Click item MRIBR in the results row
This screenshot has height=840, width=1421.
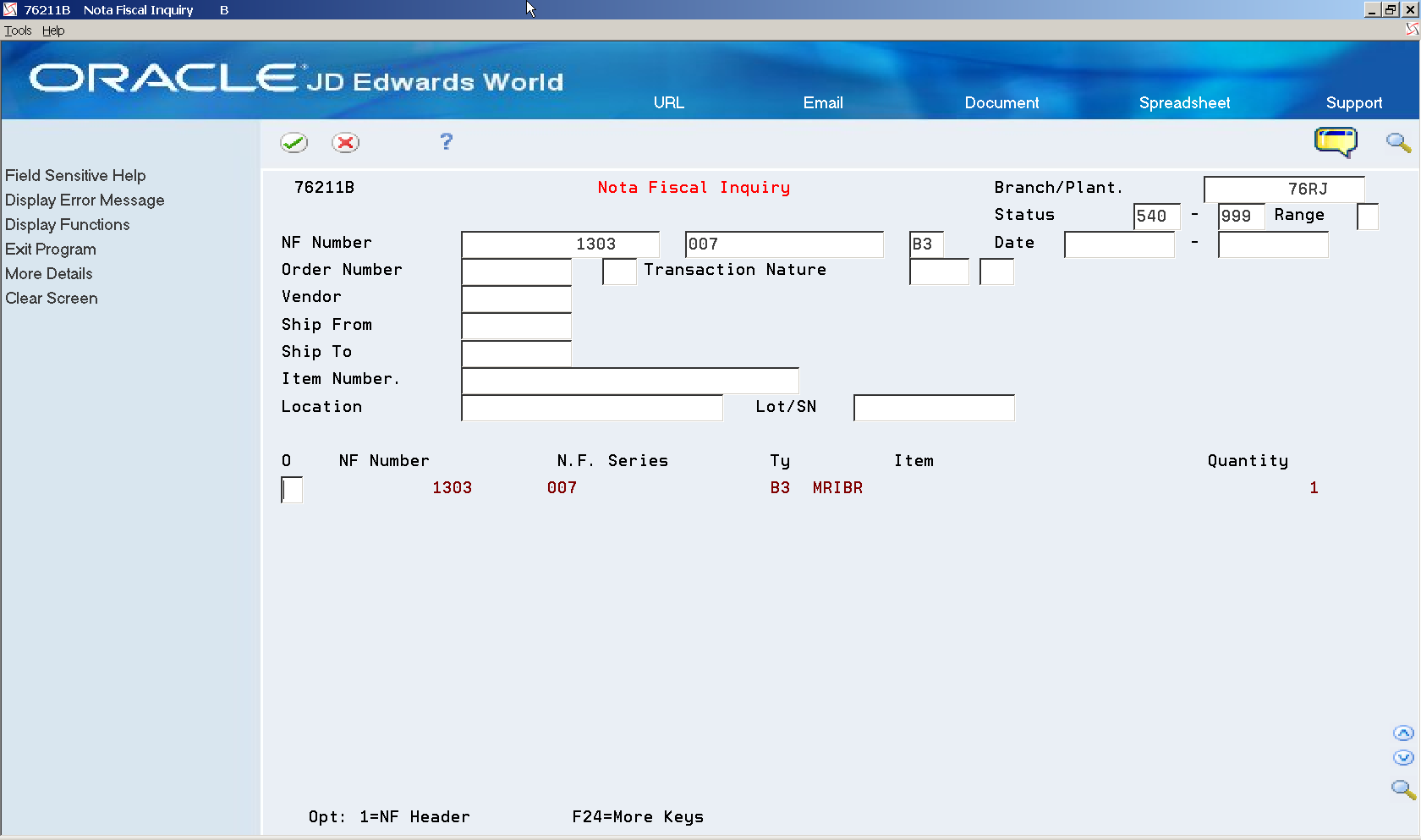(837, 488)
